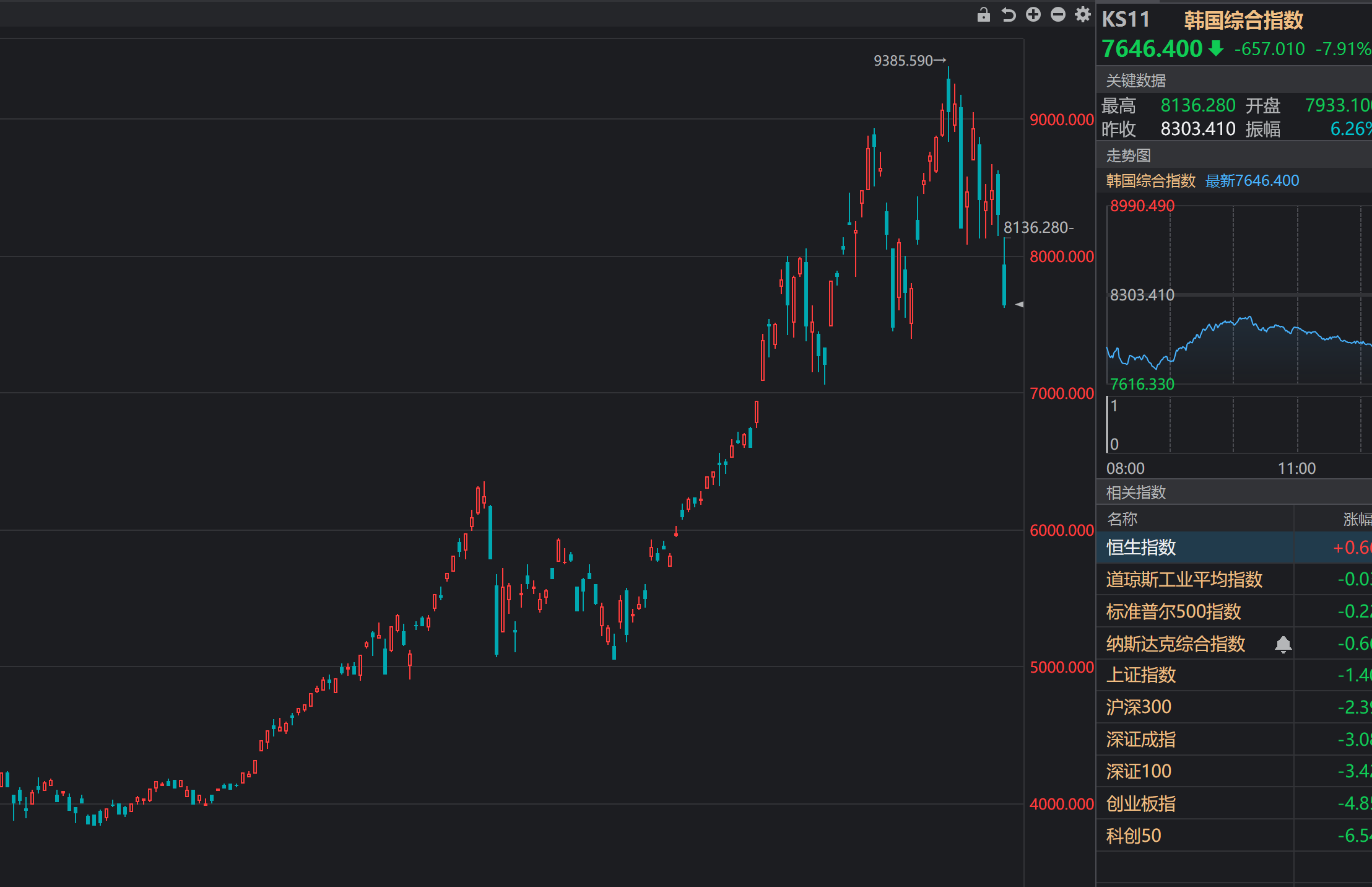
Task: Click the alert bell beside 纳斯达克综合指数
Action: [x=1283, y=645]
